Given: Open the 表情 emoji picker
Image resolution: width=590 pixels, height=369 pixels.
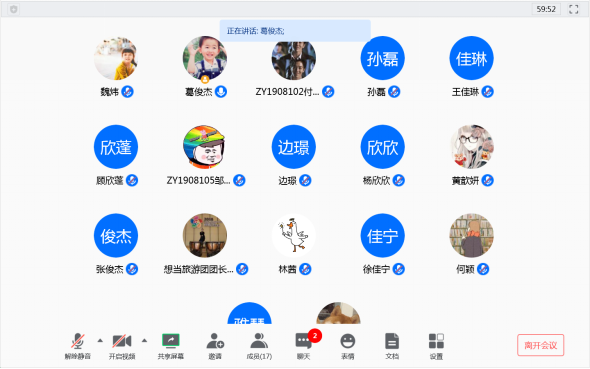Looking at the screenshot, I should (x=348, y=346).
